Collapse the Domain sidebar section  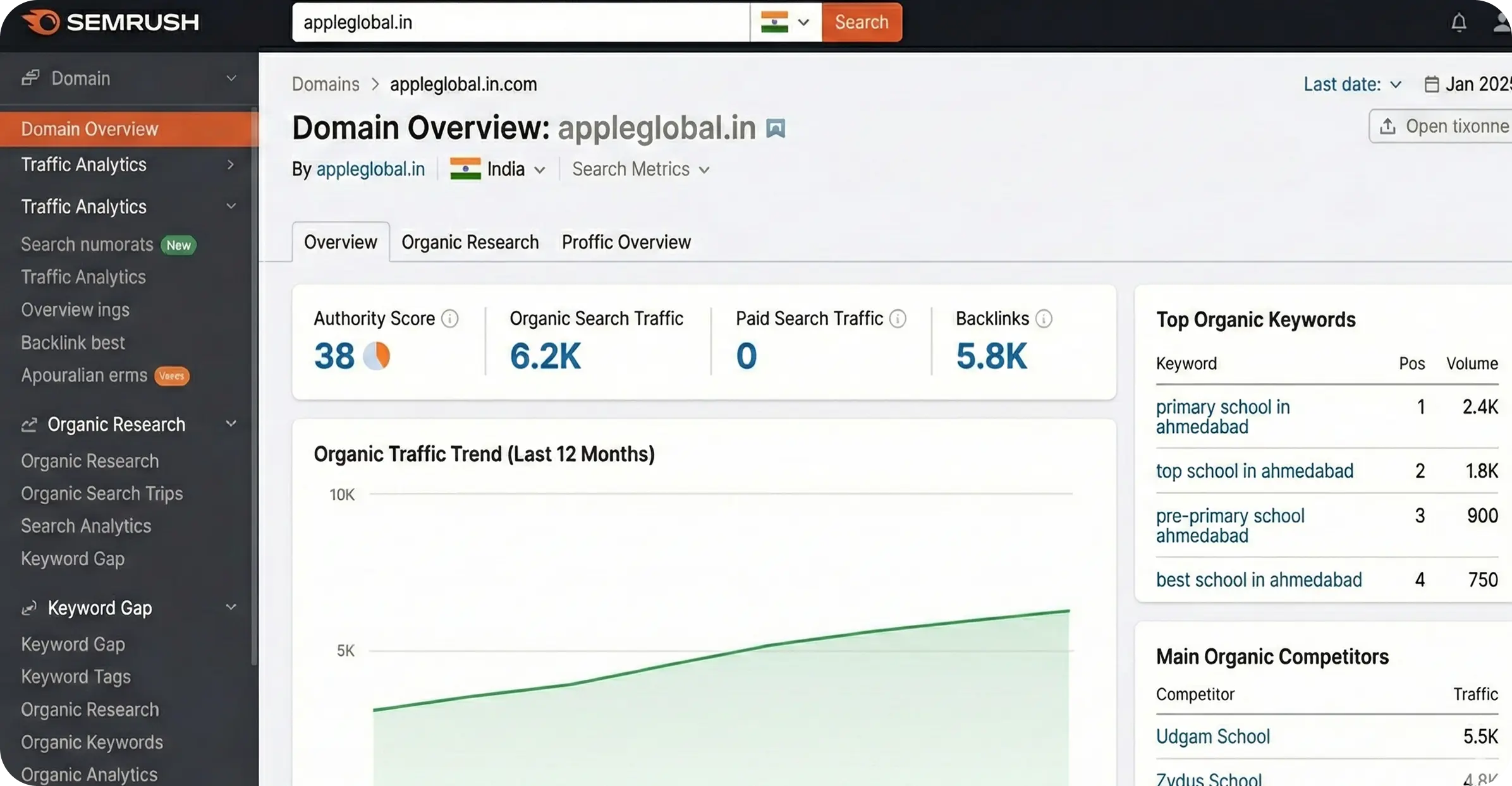(x=231, y=78)
